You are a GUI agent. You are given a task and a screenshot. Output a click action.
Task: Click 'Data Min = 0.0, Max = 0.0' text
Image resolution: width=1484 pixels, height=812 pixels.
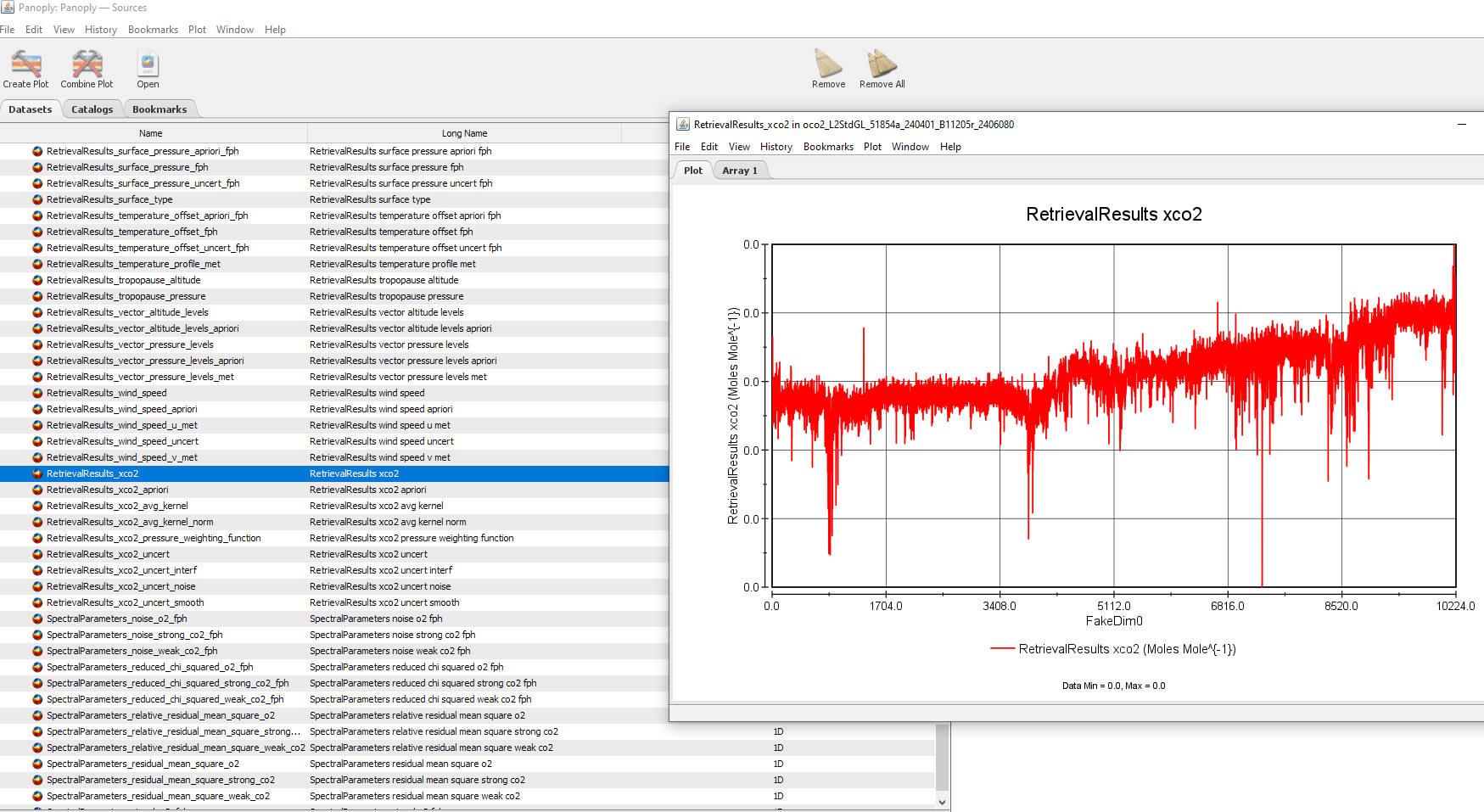pyautogui.click(x=1113, y=686)
